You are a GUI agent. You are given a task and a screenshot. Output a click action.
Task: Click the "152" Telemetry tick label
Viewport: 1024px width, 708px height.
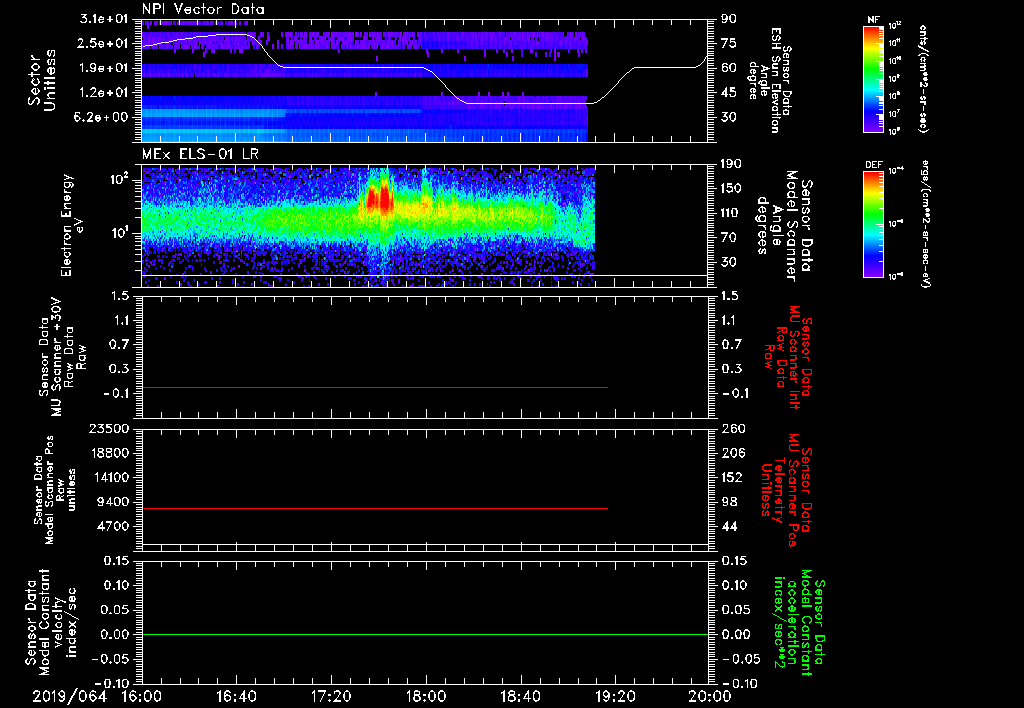733,477
